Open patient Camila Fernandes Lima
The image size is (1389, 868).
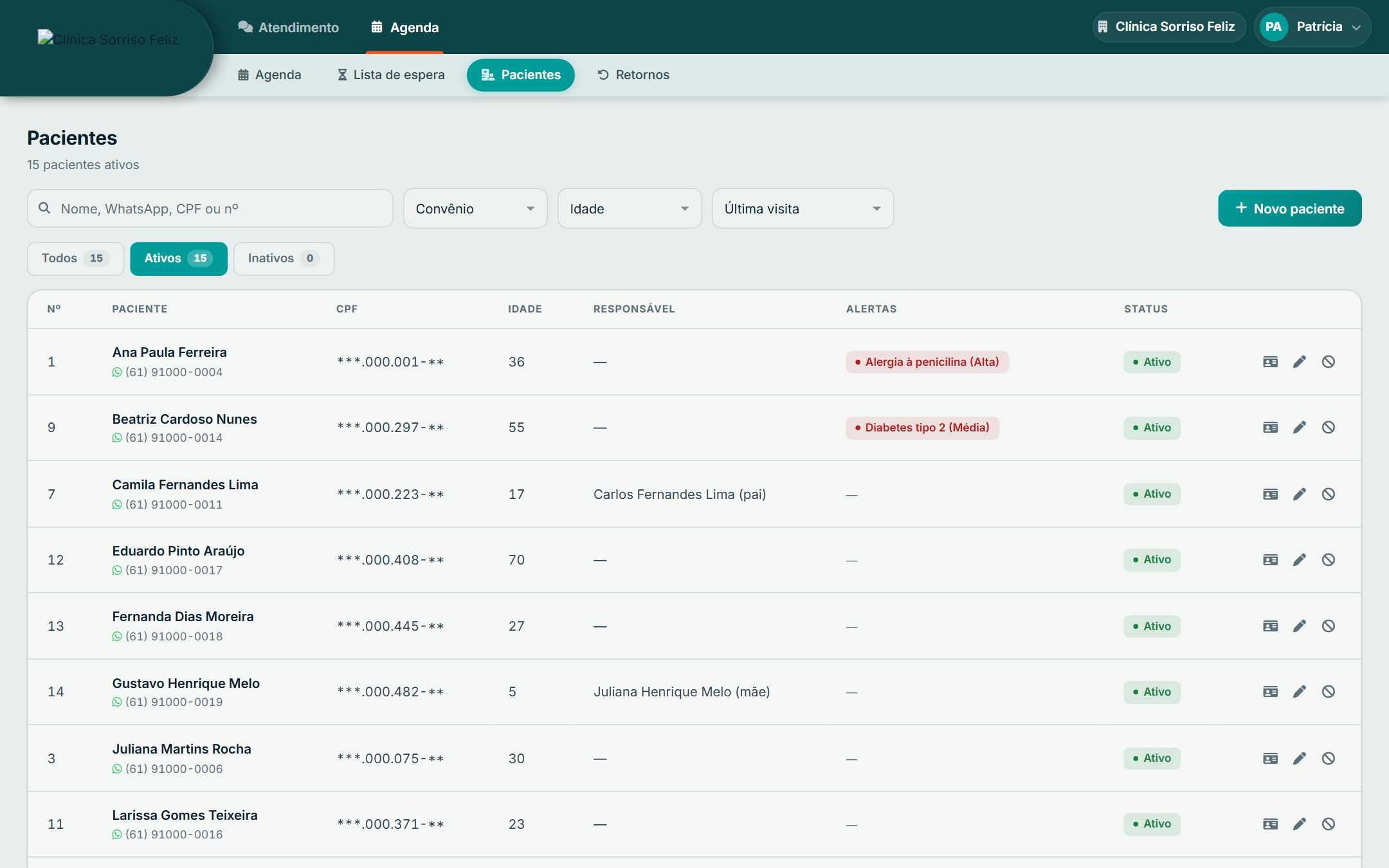pos(185,485)
